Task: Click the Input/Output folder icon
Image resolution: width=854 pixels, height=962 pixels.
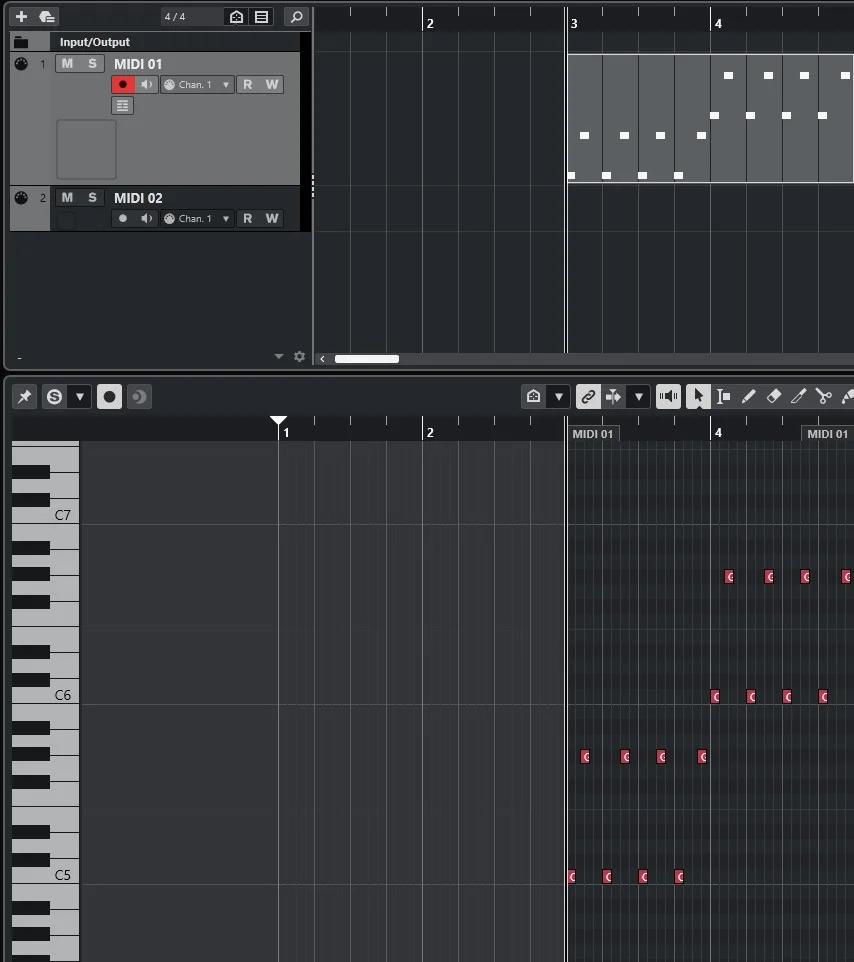Action: click(x=21, y=42)
